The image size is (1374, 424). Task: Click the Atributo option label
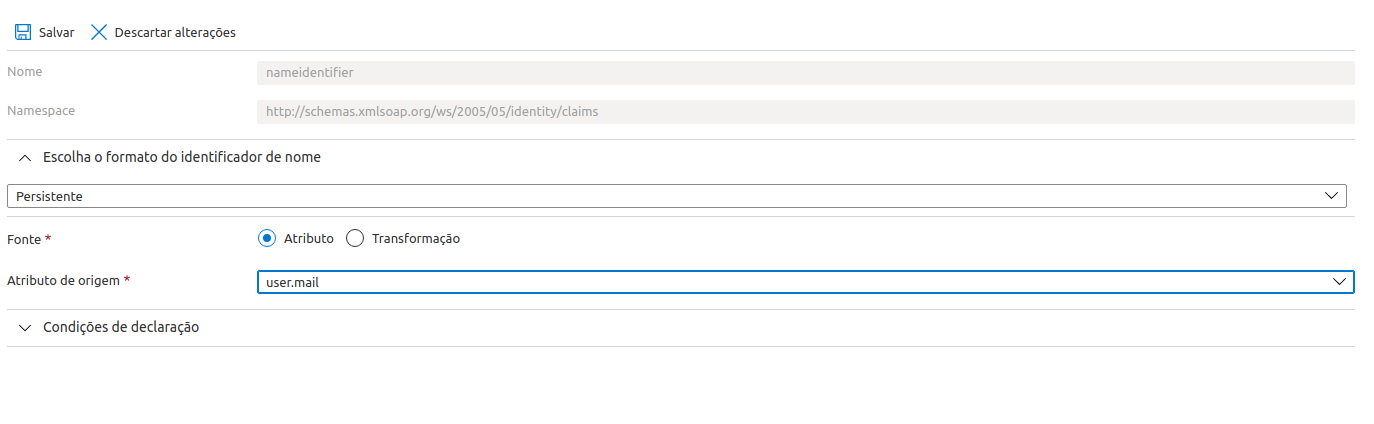click(309, 239)
